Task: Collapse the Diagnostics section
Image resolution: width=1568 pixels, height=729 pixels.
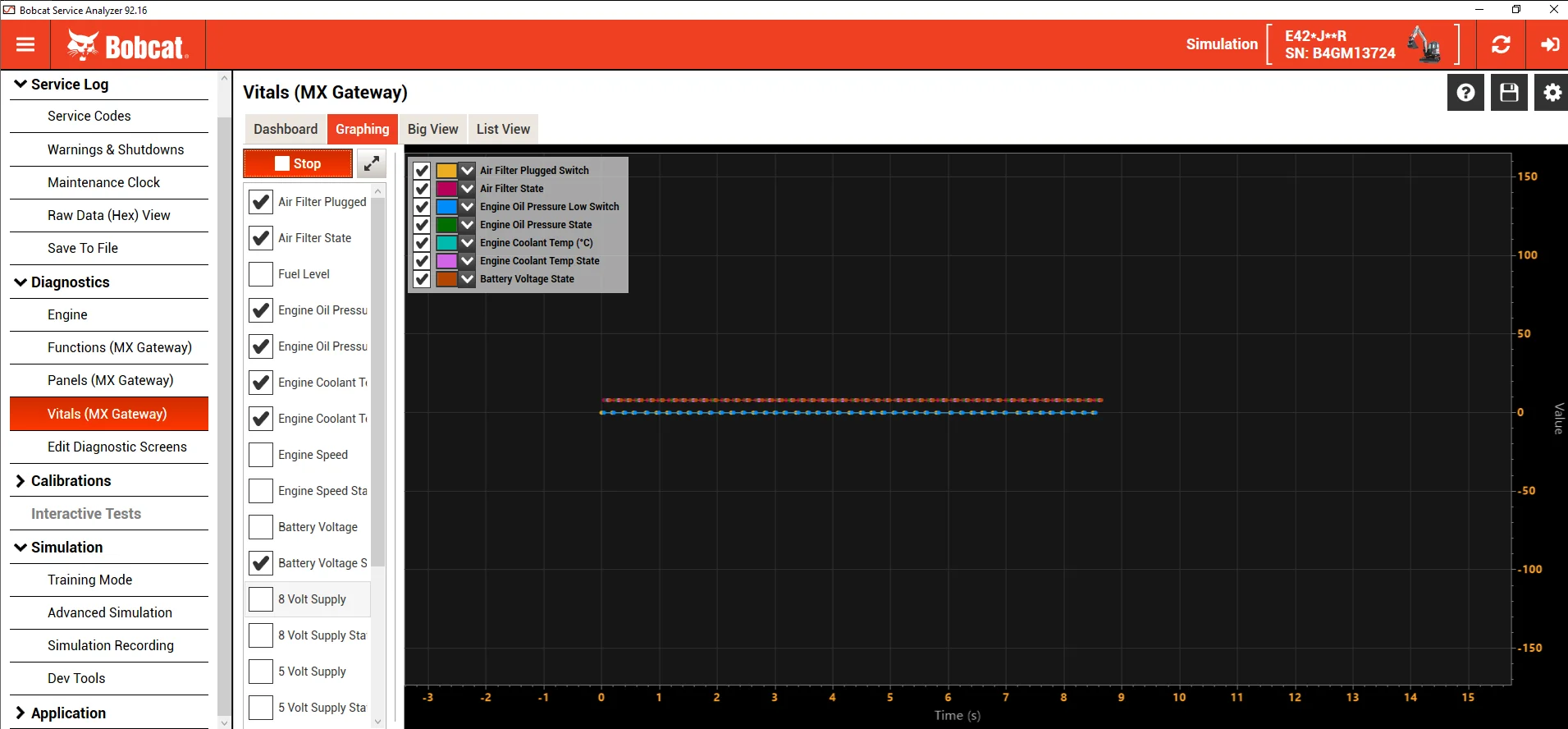Action: pos(70,282)
